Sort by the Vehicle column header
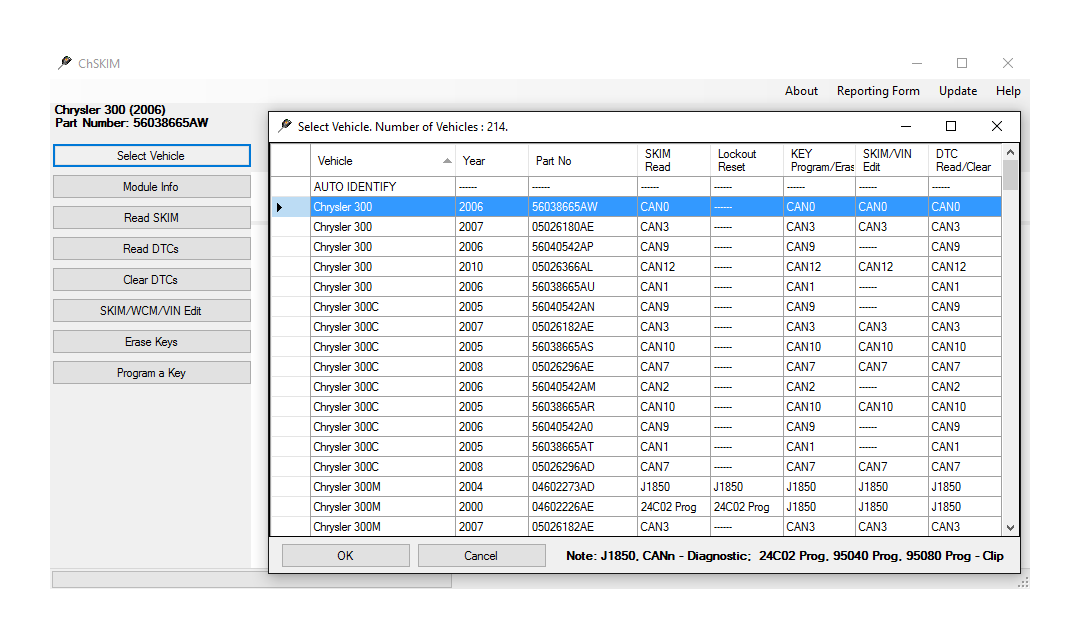1080x639 pixels. tap(383, 160)
